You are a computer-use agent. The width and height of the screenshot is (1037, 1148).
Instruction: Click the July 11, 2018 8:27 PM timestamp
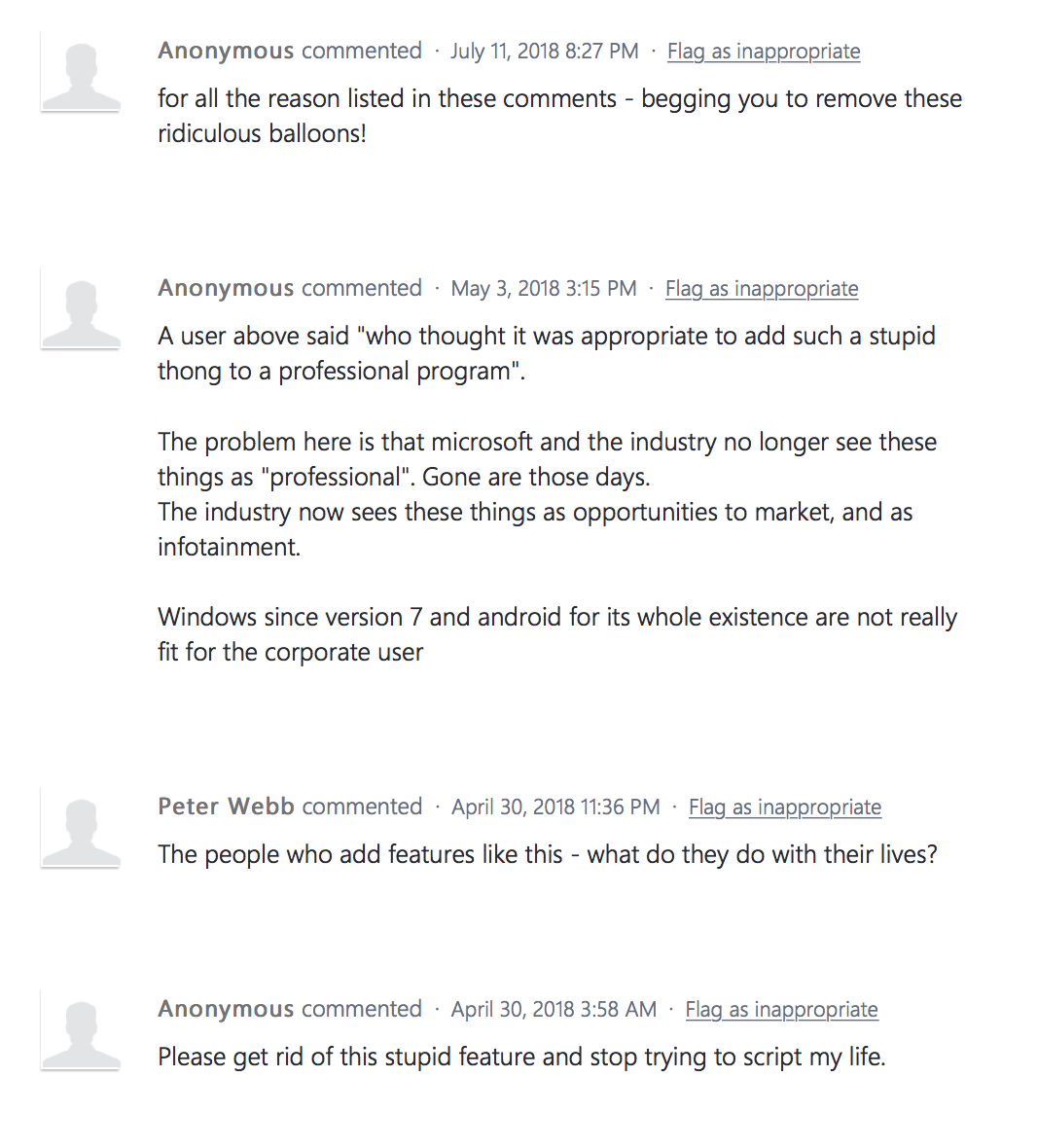click(544, 52)
